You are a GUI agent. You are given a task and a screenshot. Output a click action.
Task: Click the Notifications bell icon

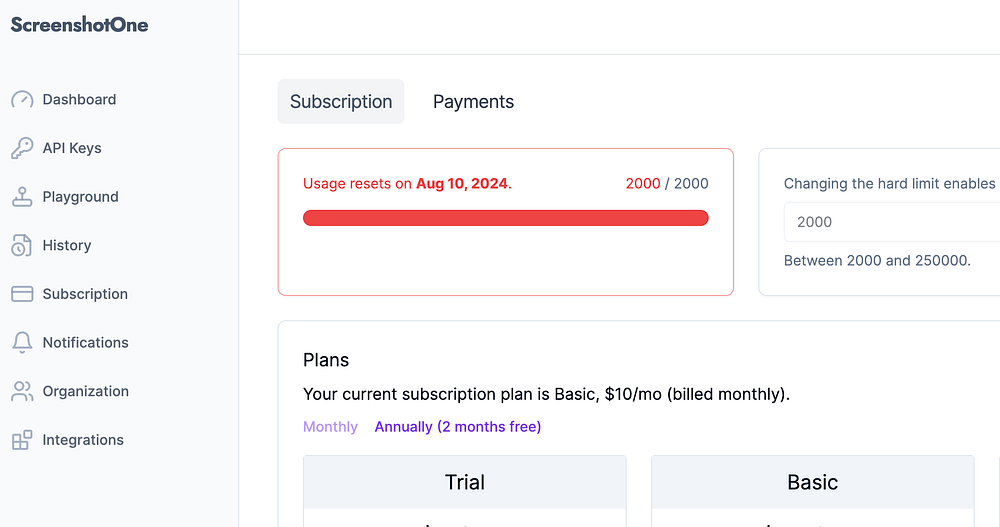[x=22, y=343]
